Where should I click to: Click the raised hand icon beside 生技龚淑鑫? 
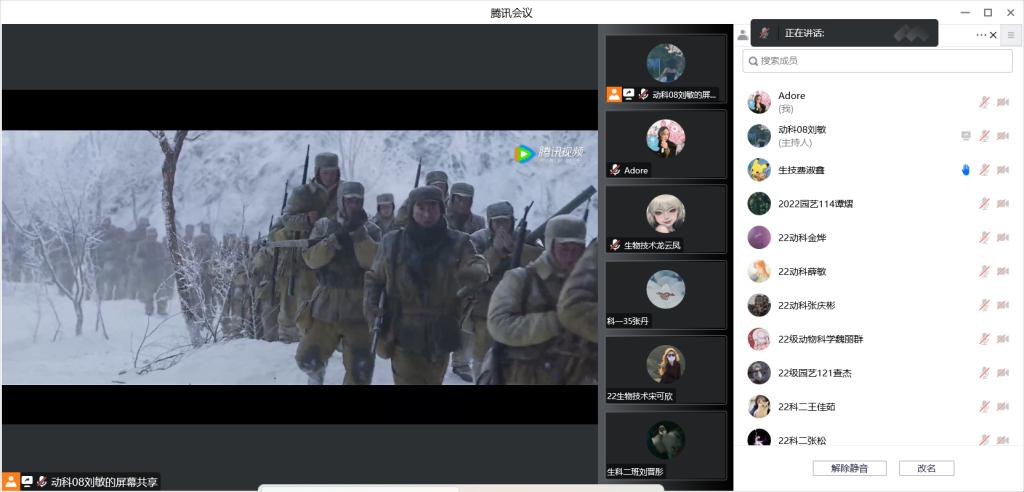click(x=966, y=170)
